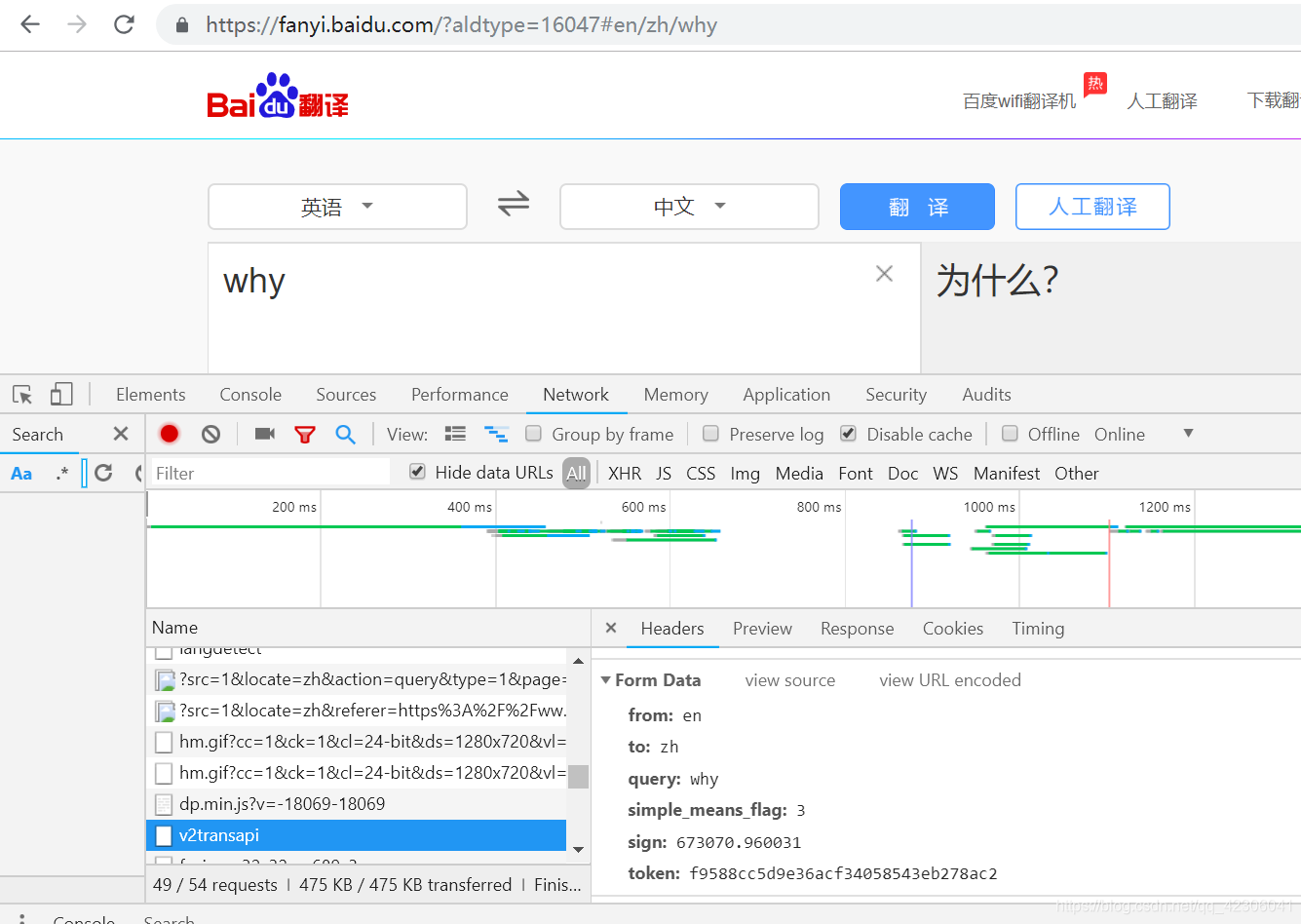Open the source language 英语 dropdown

tap(337, 207)
